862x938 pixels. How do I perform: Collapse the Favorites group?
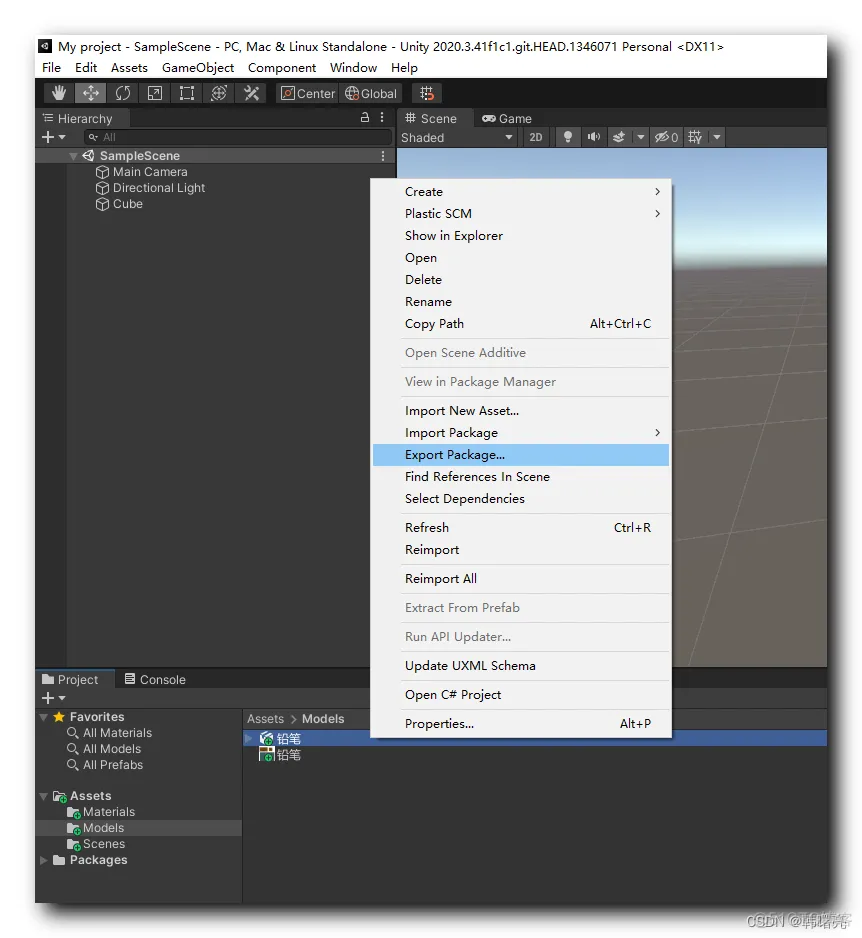[44, 717]
